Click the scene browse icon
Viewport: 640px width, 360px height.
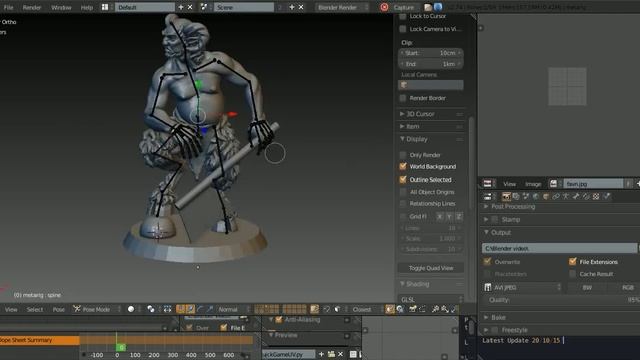pyautogui.click(x=204, y=7)
